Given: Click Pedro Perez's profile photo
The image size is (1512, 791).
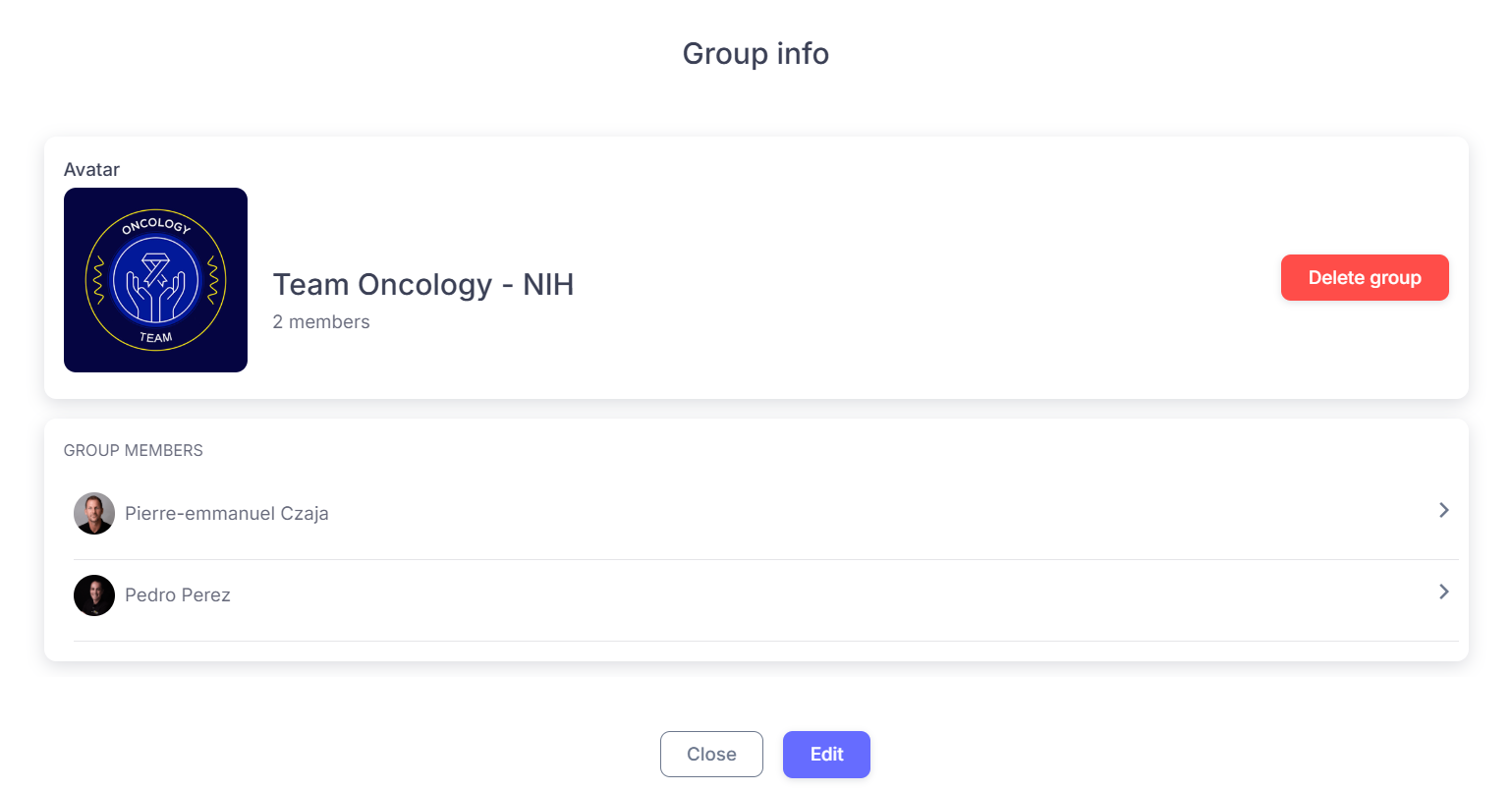Looking at the screenshot, I should pyautogui.click(x=94, y=594).
